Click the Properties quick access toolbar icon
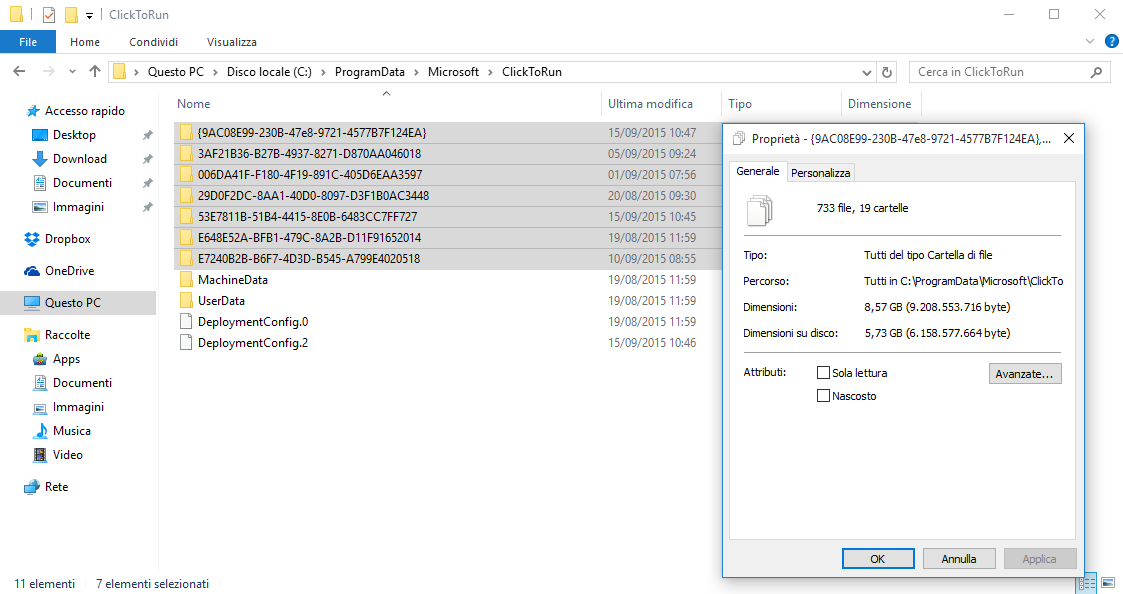Viewport: 1123px width, 594px height. (x=49, y=14)
